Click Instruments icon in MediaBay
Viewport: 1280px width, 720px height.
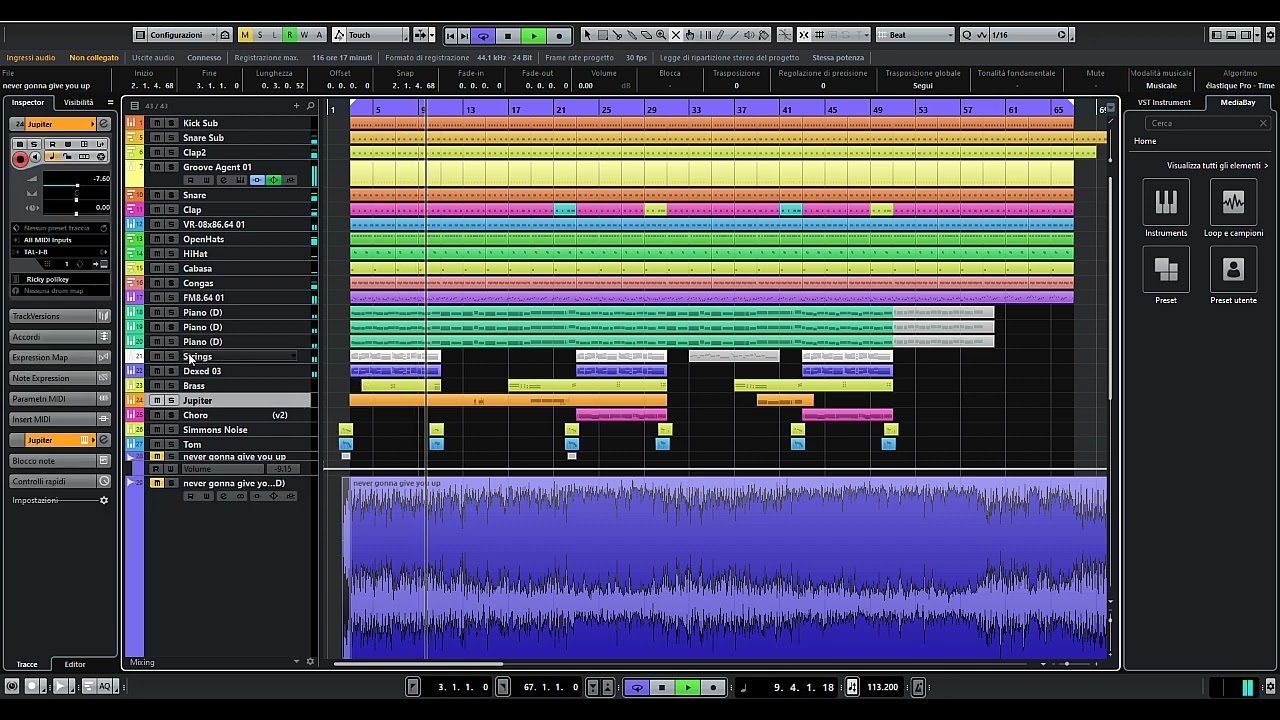click(x=1166, y=202)
